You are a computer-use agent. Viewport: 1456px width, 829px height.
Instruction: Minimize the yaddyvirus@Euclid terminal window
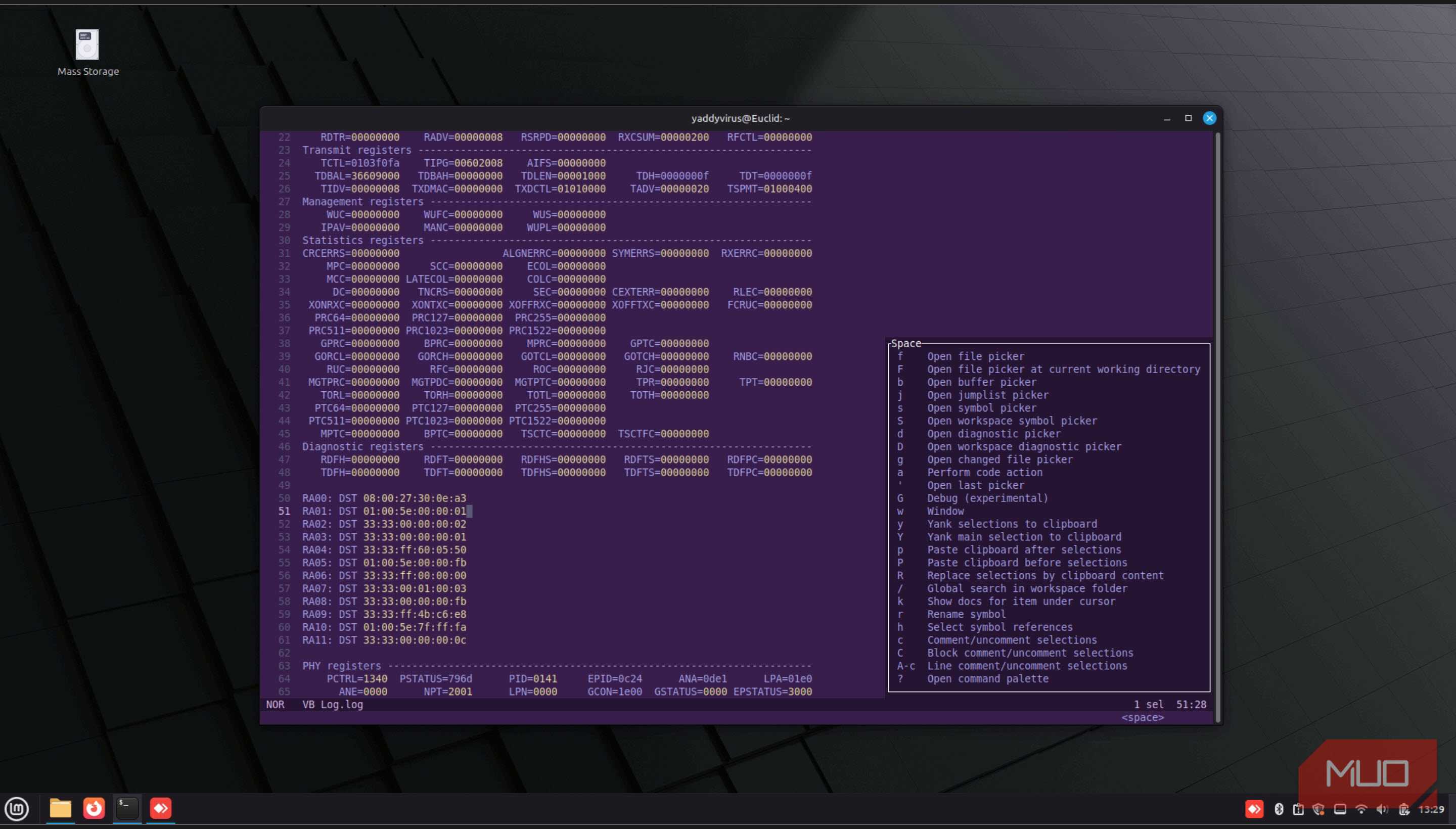[1167, 118]
